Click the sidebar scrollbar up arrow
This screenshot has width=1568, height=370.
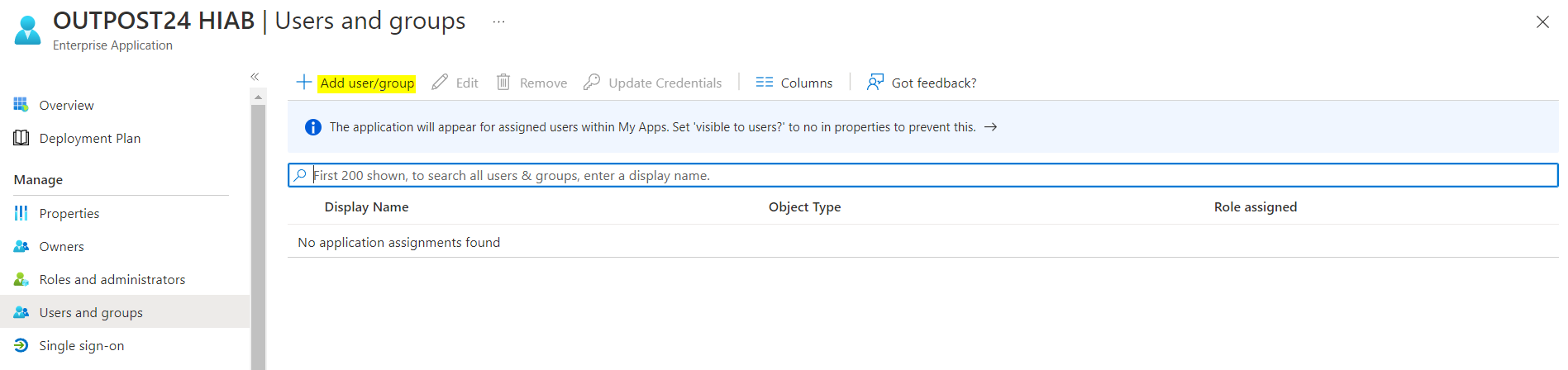[x=259, y=97]
